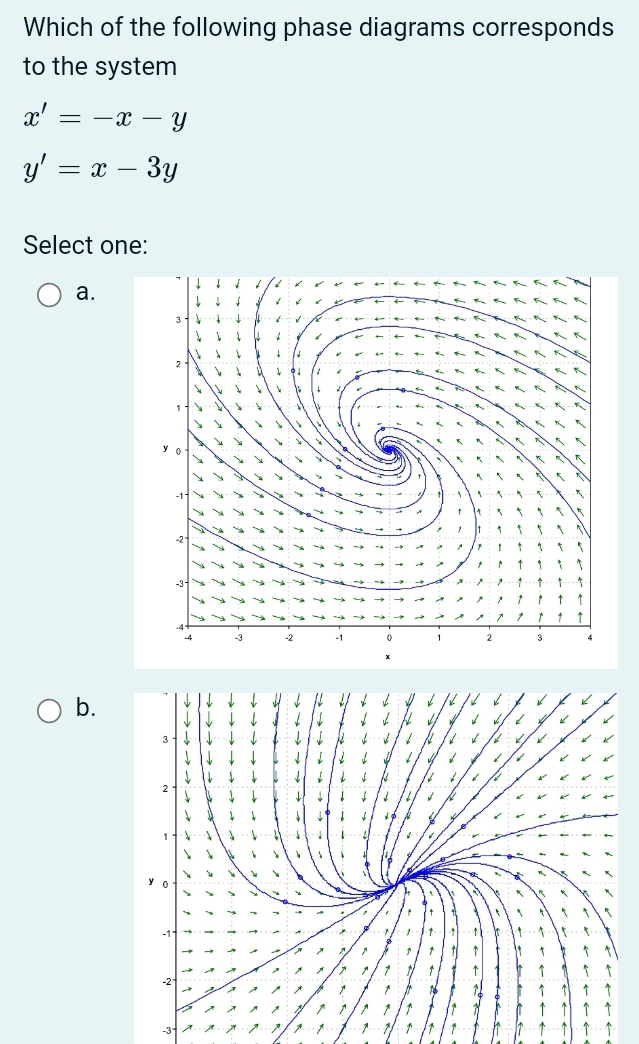The height and width of the screenshot is (1044, 639).
Task: Select answer option b radio button
Action: 49,710
